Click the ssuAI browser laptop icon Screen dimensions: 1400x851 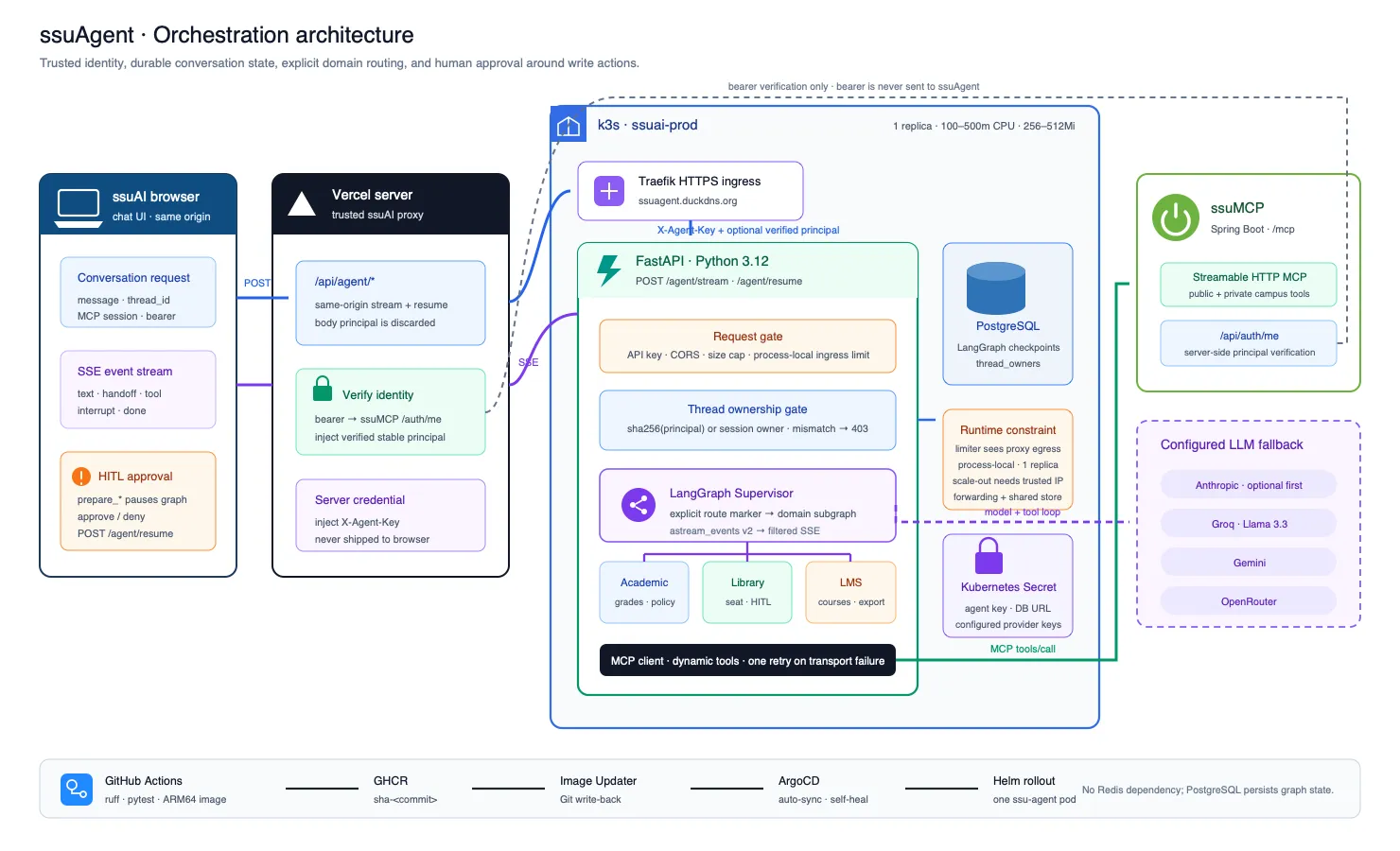(79, 207)
